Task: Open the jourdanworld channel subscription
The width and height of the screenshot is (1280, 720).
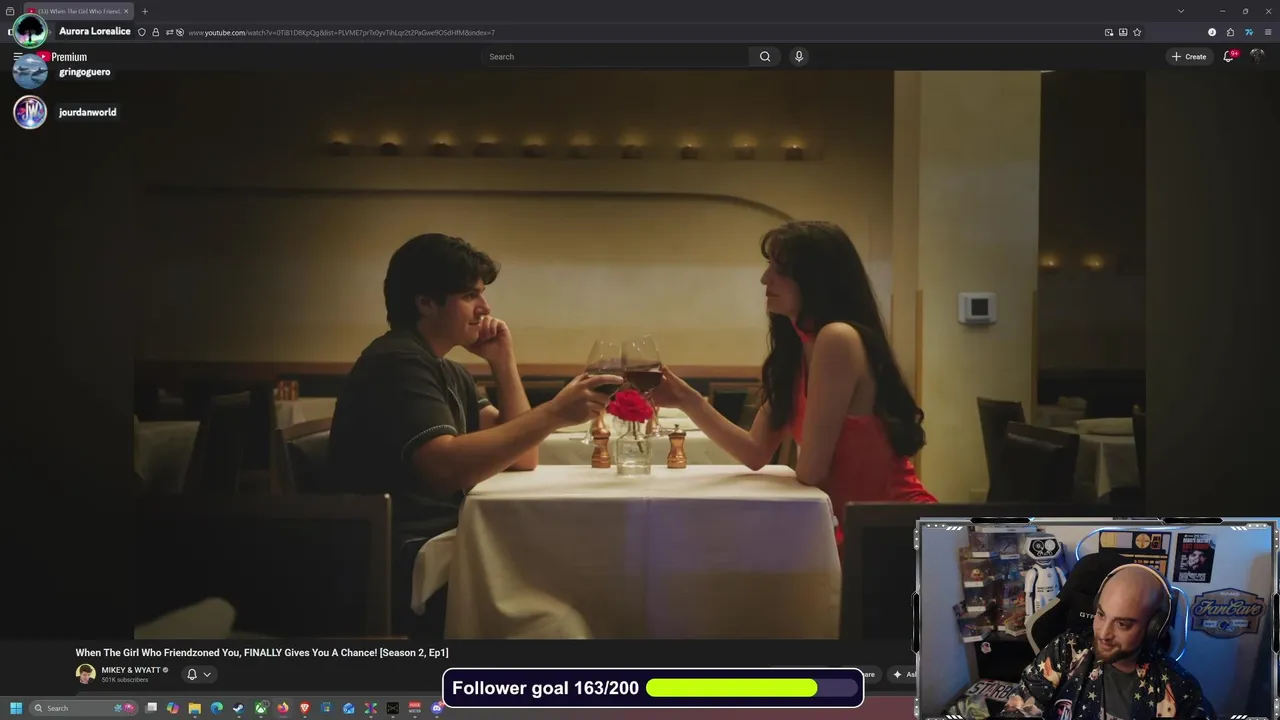Action: 87,112
